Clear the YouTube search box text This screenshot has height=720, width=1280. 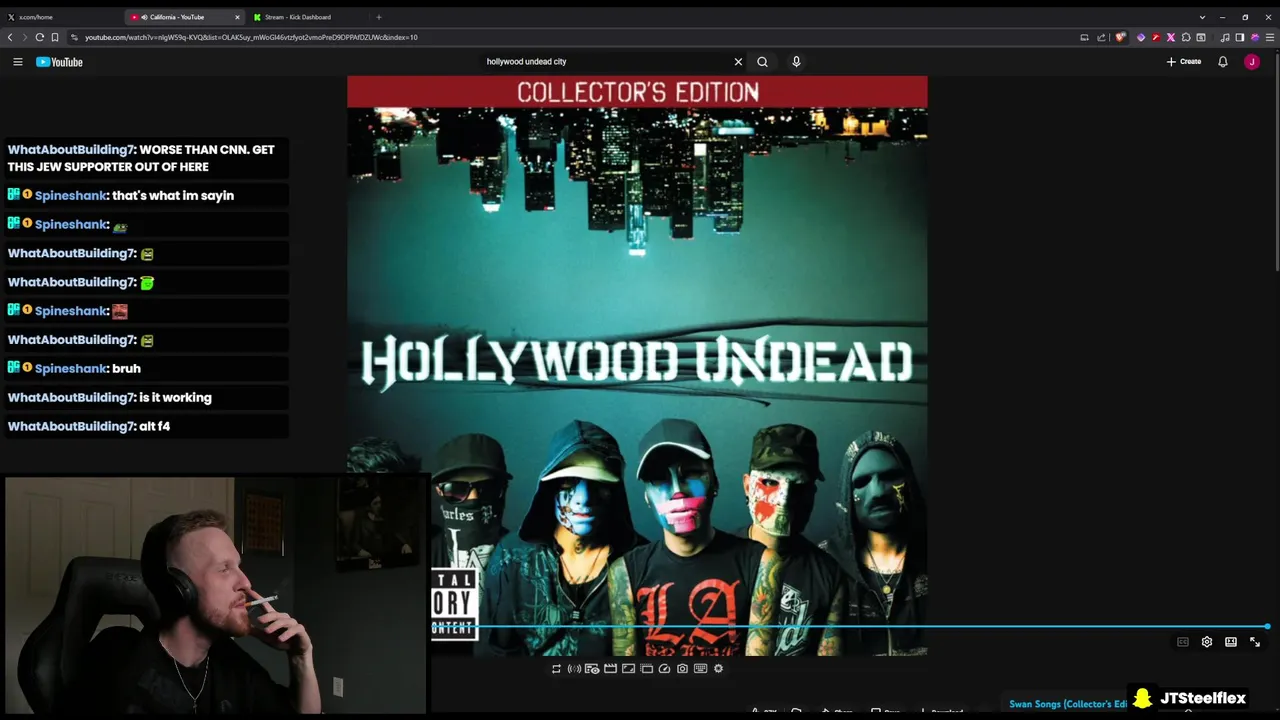(x=738, y=62)
